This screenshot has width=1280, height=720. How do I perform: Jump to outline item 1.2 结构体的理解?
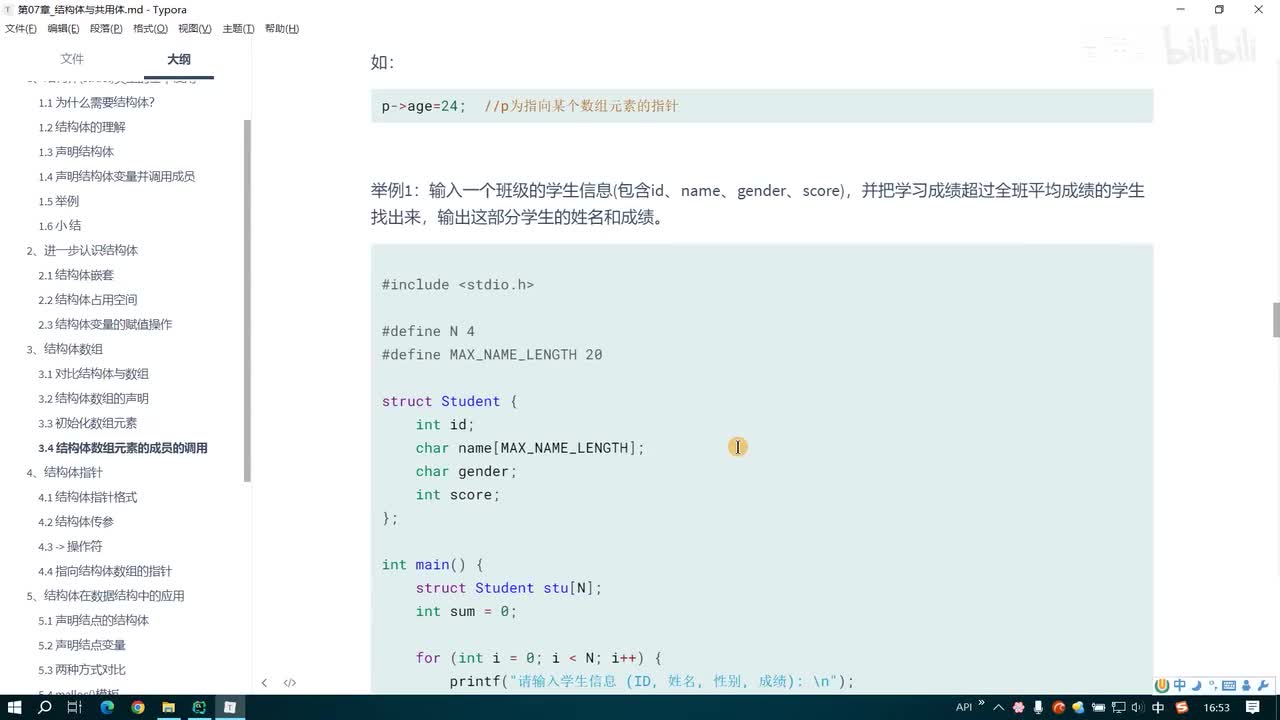click(x=82, y=127)
